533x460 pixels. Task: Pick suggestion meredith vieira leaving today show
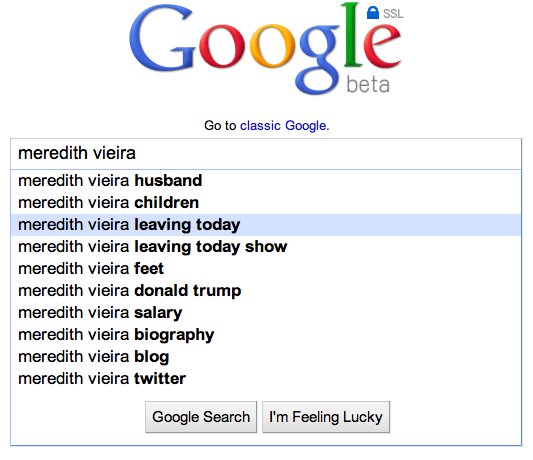pos(266,247)
